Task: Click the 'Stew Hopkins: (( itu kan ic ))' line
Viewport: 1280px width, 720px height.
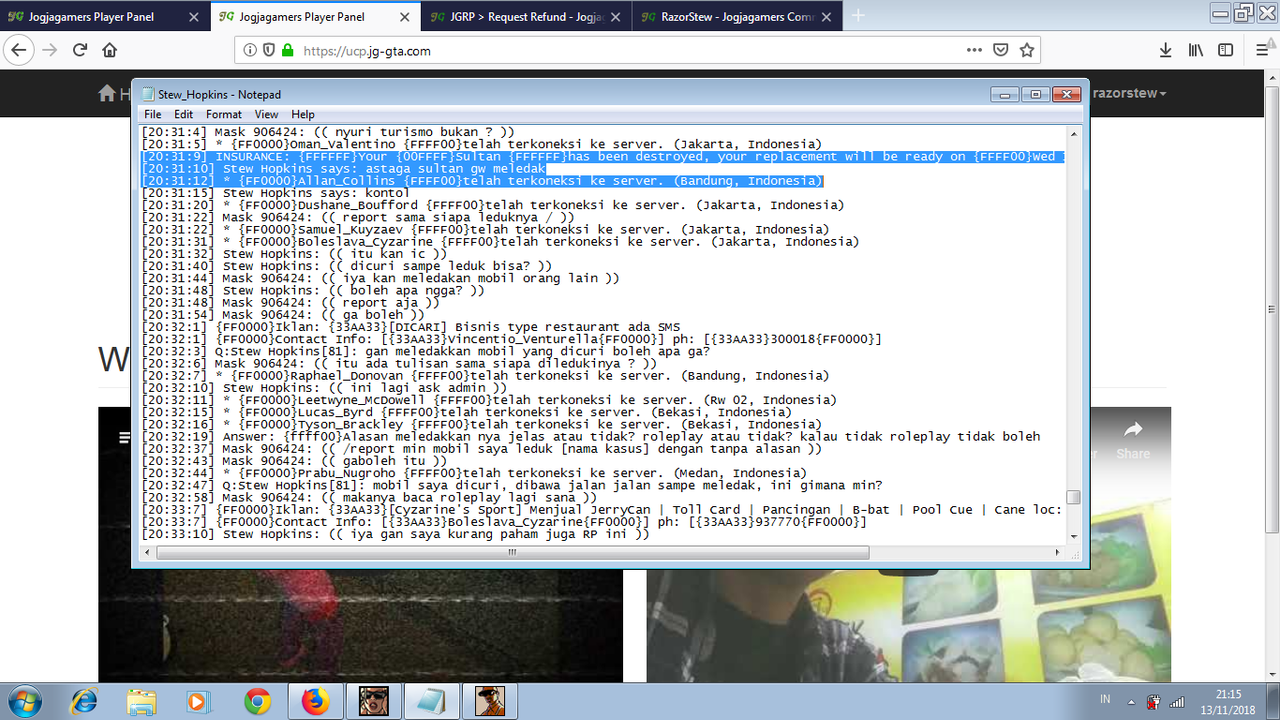Action: point(294,253)
